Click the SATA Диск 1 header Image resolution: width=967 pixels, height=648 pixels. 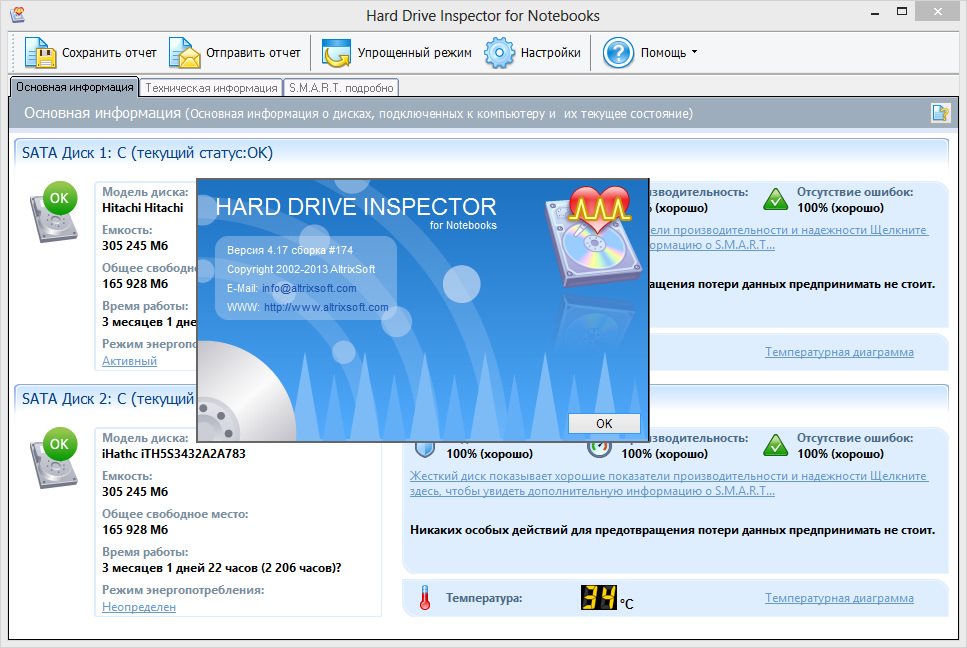(147, 153)
